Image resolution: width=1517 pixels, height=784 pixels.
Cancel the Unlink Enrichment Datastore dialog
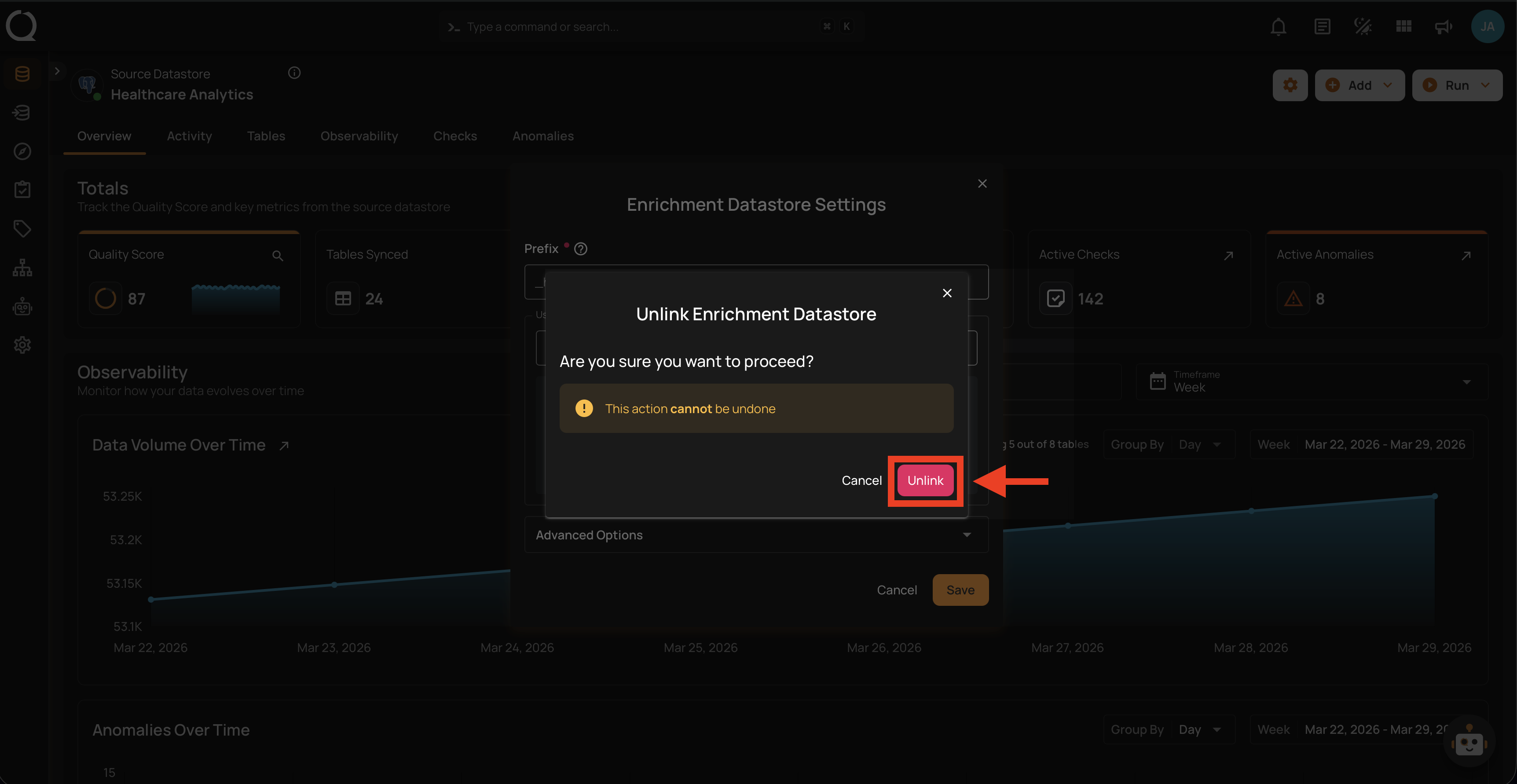tap(861, 480)
